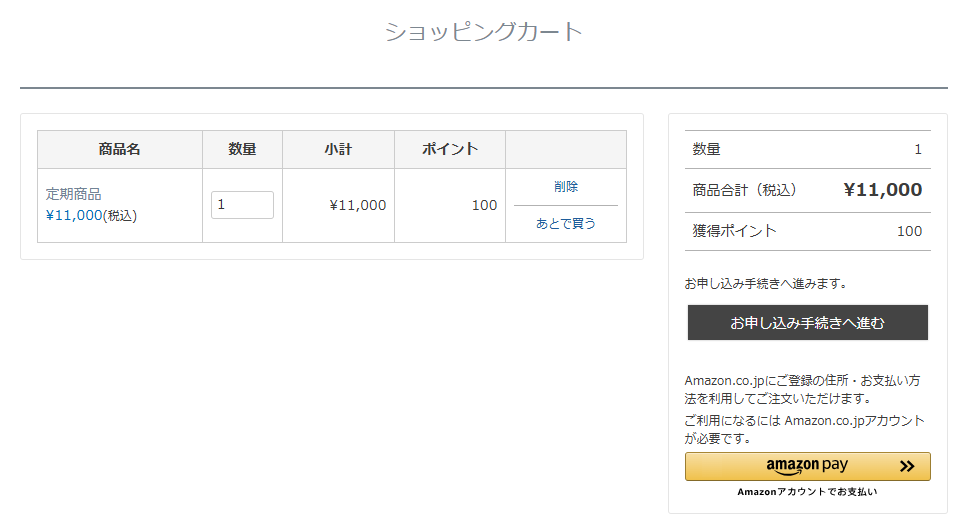955x525 pixels.
Task: Click the Amazonアカウントでお支払い caption
Action: (x=808, y=492)
